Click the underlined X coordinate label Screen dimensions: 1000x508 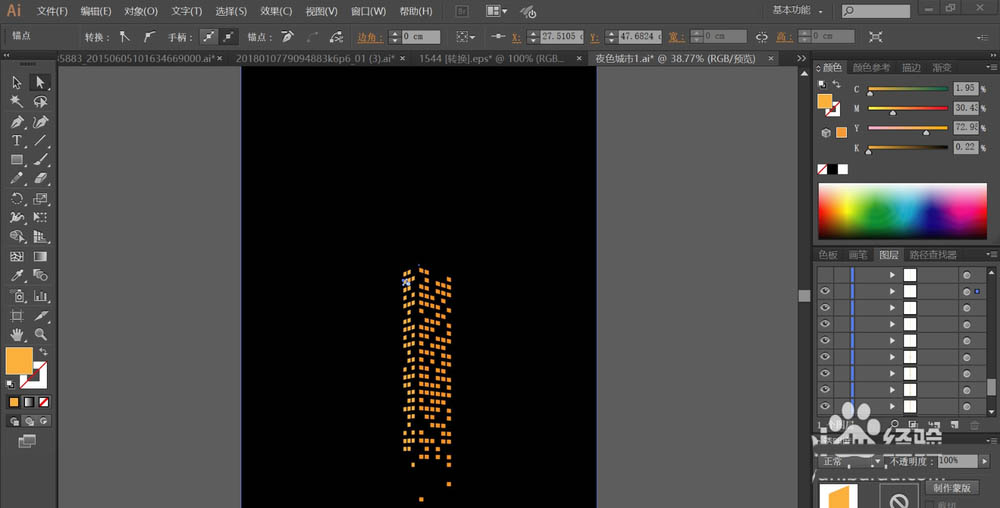[516, 37]
